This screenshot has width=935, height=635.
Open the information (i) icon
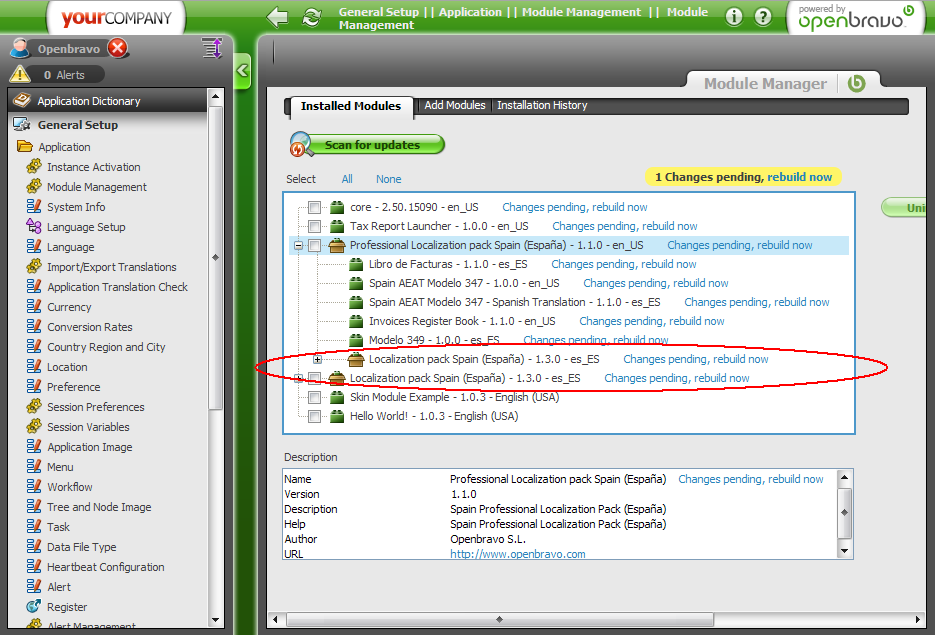[x=734, y=17]
